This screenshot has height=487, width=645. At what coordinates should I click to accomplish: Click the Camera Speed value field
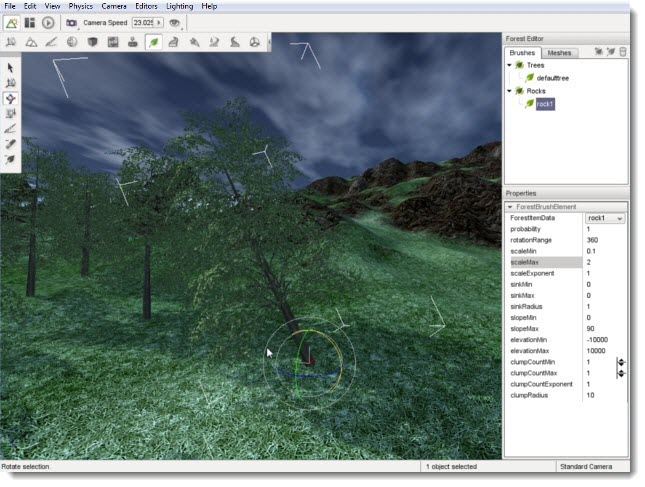click(143, 23)
